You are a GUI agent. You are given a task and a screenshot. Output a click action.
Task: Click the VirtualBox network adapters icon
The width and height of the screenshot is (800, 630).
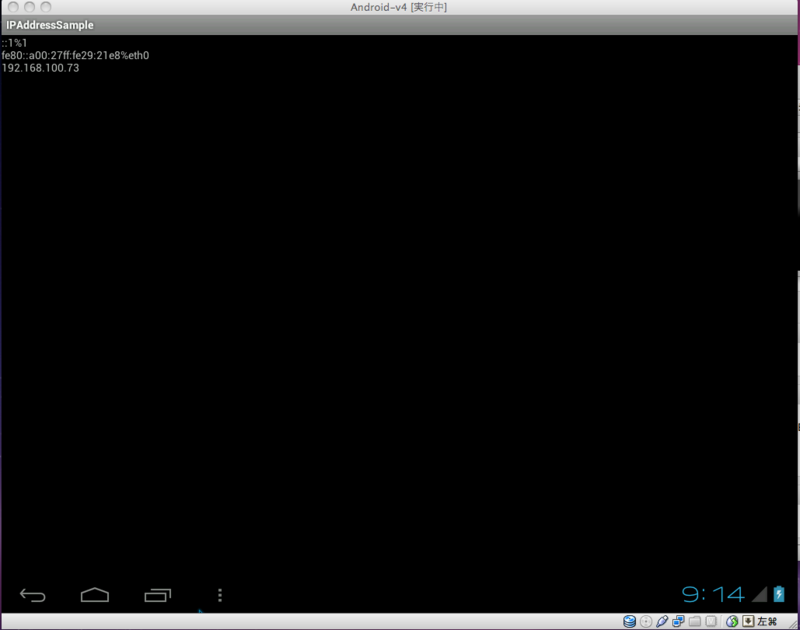(x=679, y=621)
